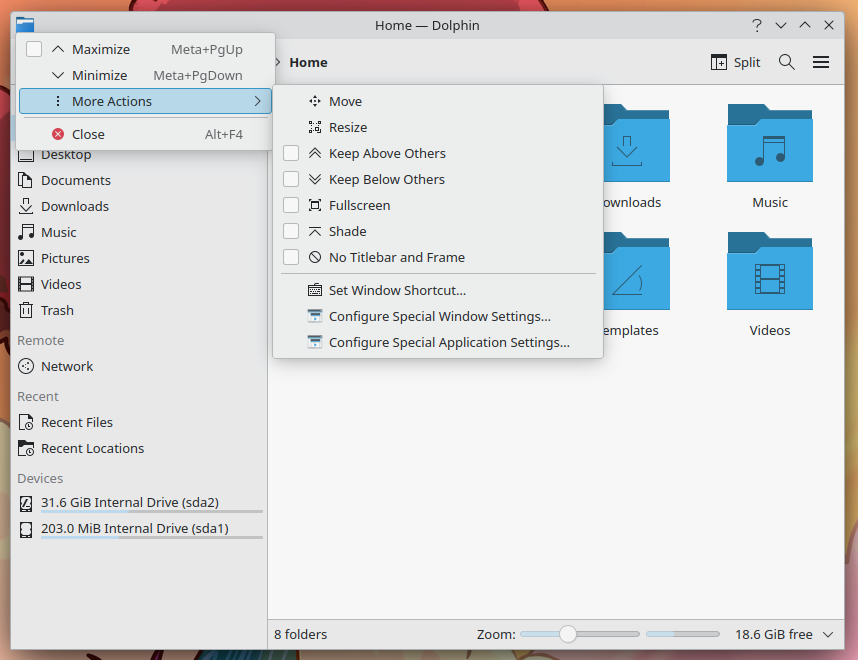The height and width of the screenshot is (660, 858).
Task: Click the breadcrumb chevron before Home
Action: click(x=277, y=62)
